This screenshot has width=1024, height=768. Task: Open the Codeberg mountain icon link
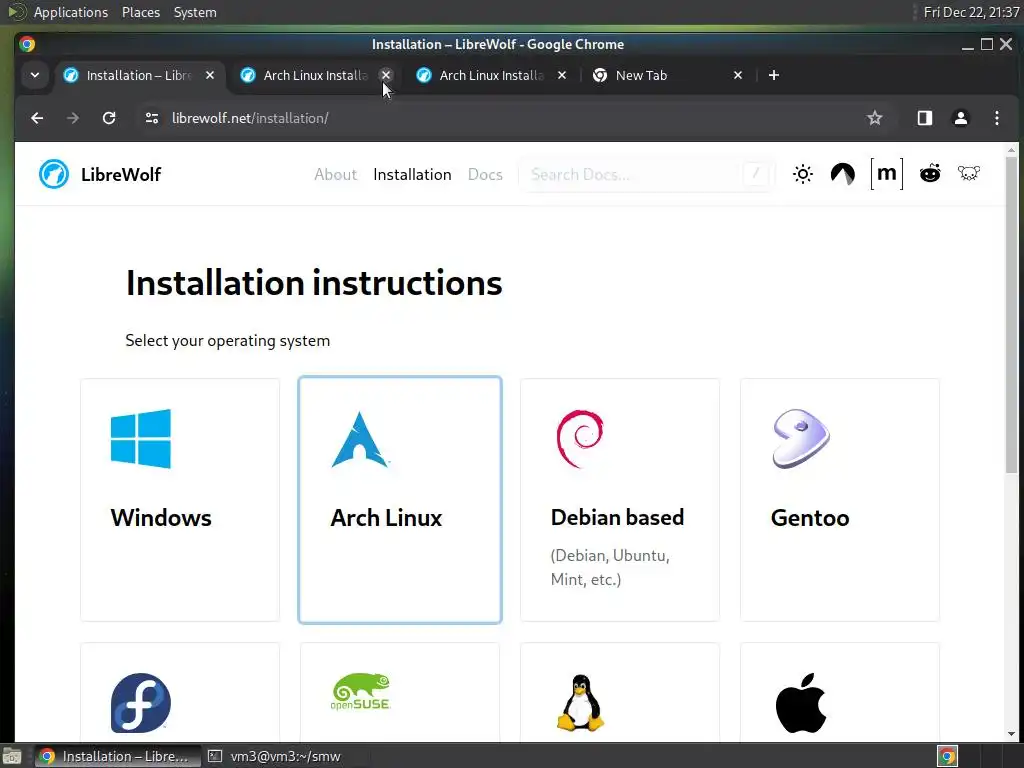(842, 174)
